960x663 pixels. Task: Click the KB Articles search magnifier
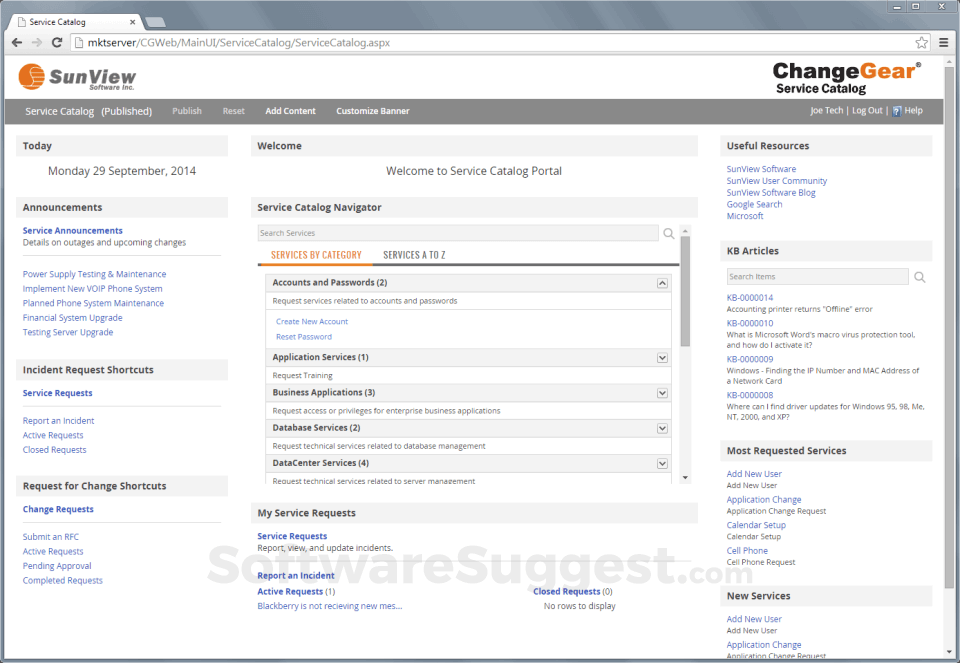918,276
